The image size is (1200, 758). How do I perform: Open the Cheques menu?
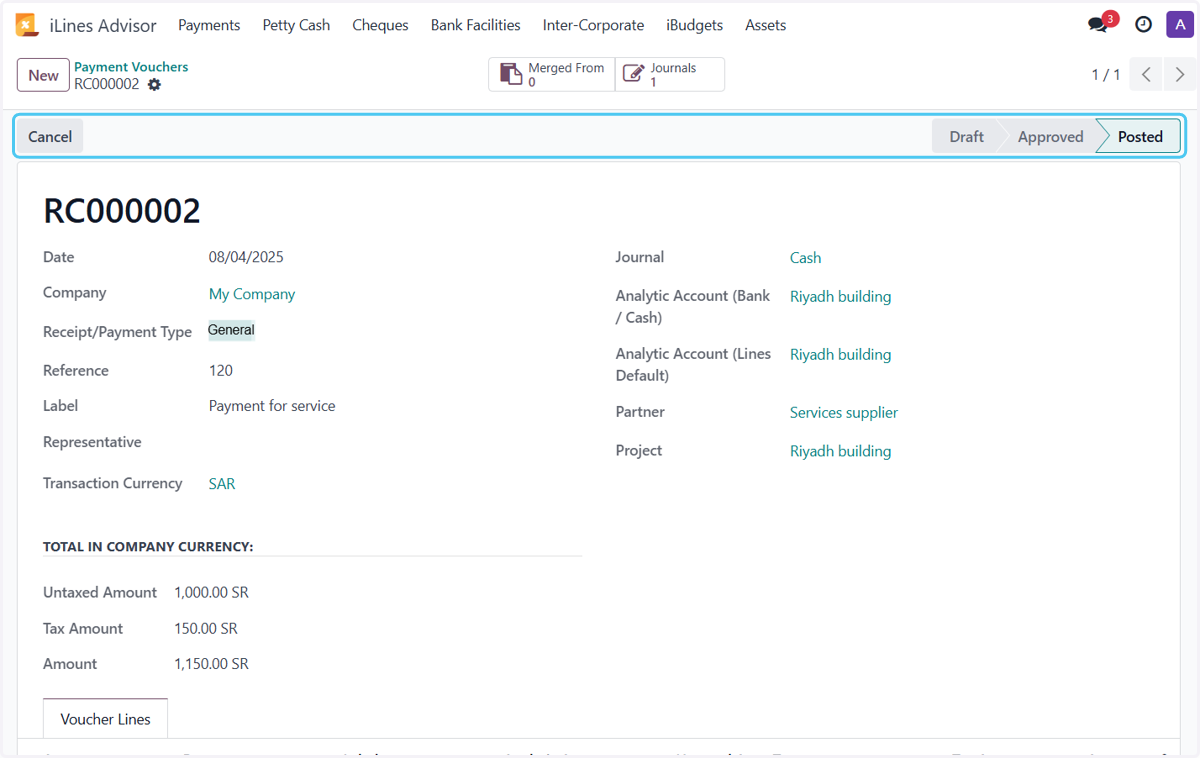coord(380,25)
